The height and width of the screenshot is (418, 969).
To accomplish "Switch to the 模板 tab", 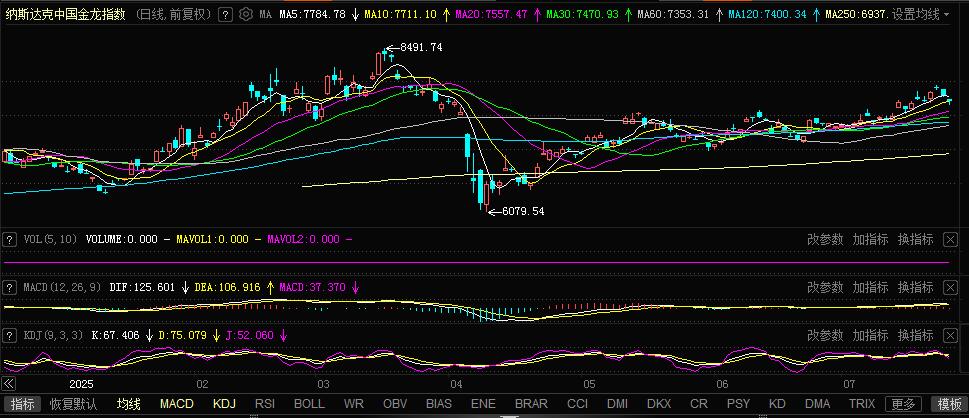I will click(x=948, y=404).
